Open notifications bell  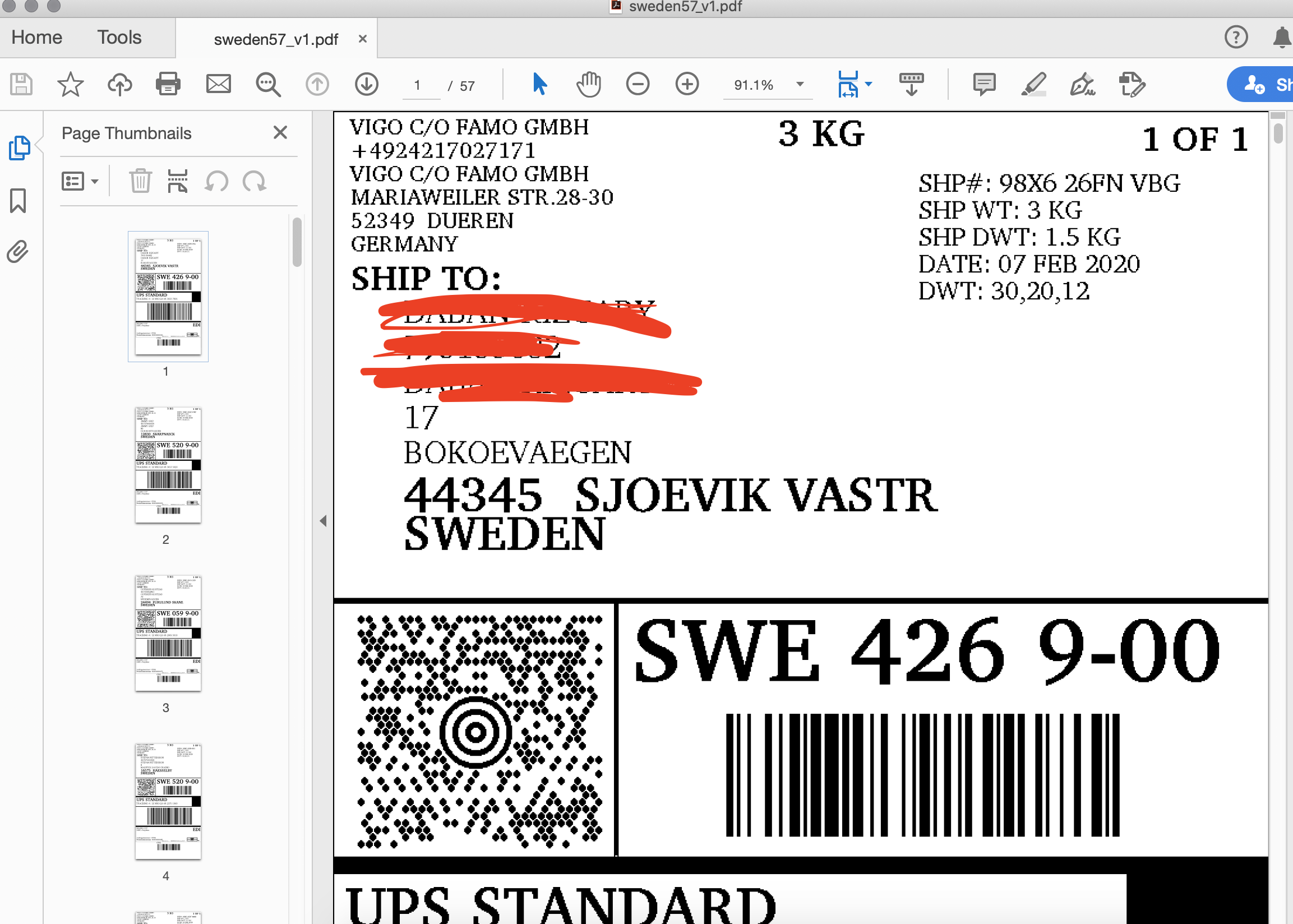(1282, 37)
